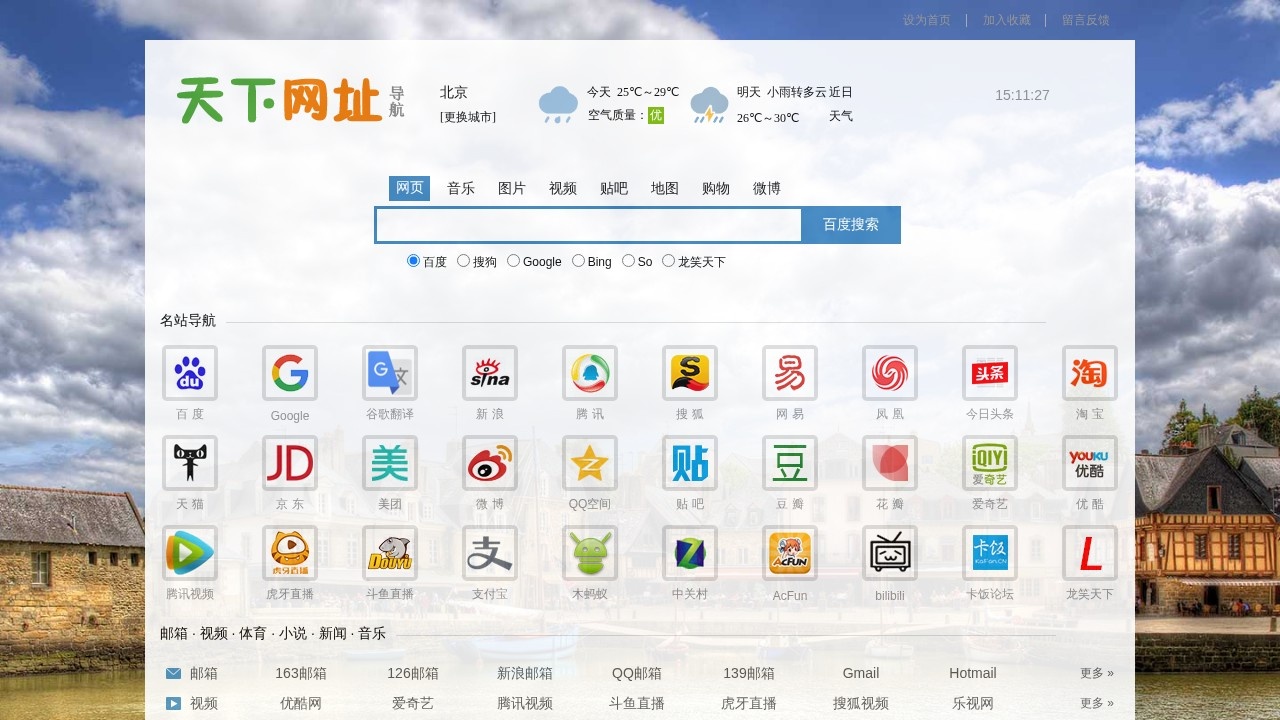This screenshot has height=720, width=1280.
Task: Open the Meituan (美团) icon
Action: click(x=390, y=463)
